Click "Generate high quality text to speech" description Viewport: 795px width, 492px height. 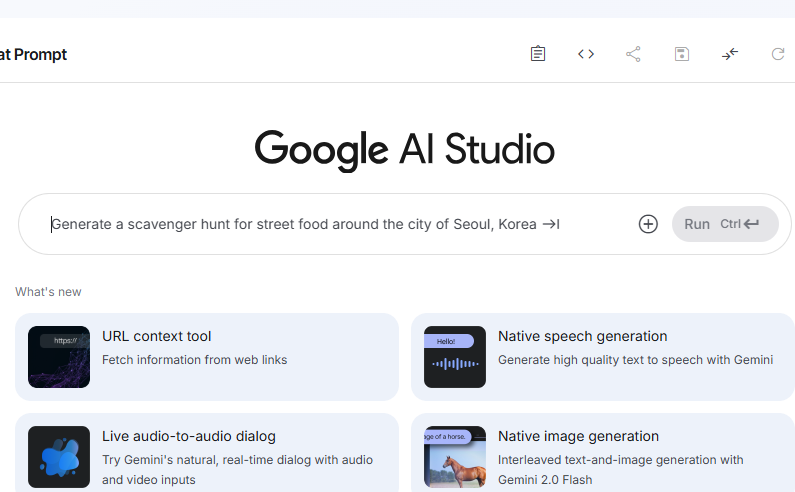coord(635,360)
